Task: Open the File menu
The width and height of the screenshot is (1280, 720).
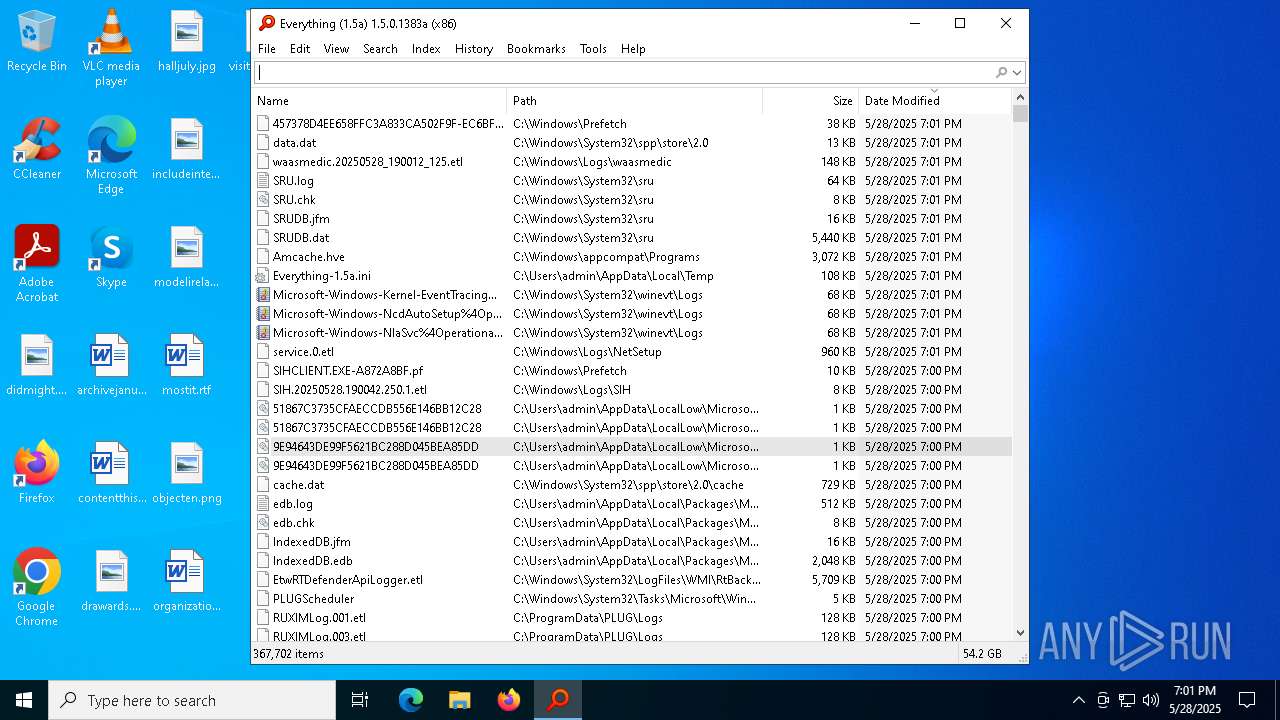Action: point(267,48)
